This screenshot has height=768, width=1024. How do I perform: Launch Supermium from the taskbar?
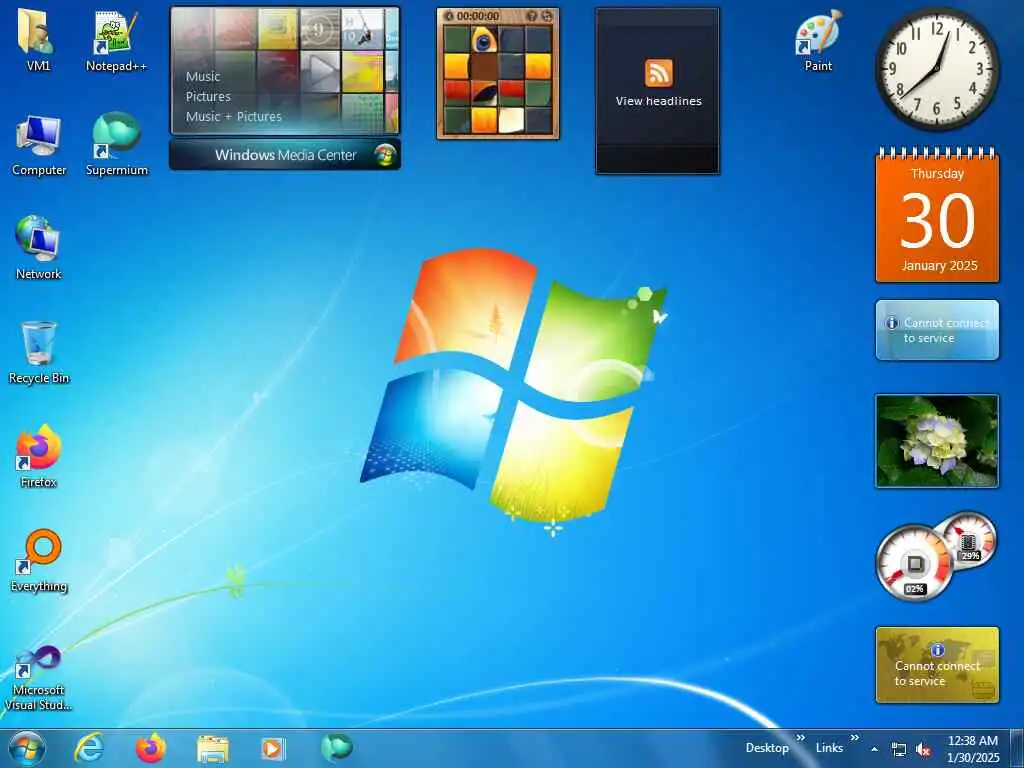(x=336, y=747)
